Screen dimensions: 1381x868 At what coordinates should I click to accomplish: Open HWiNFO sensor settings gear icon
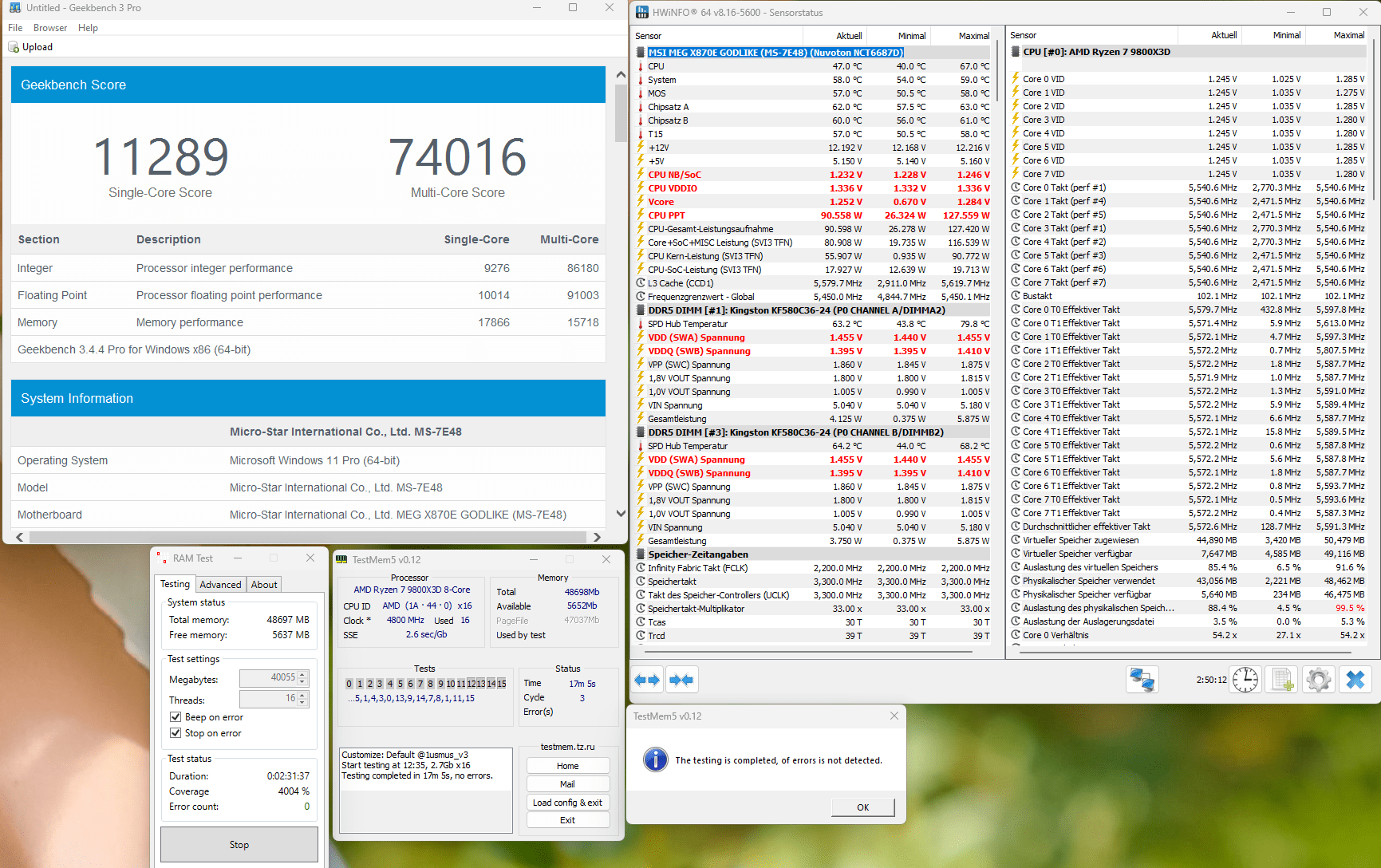[1319, 680]
